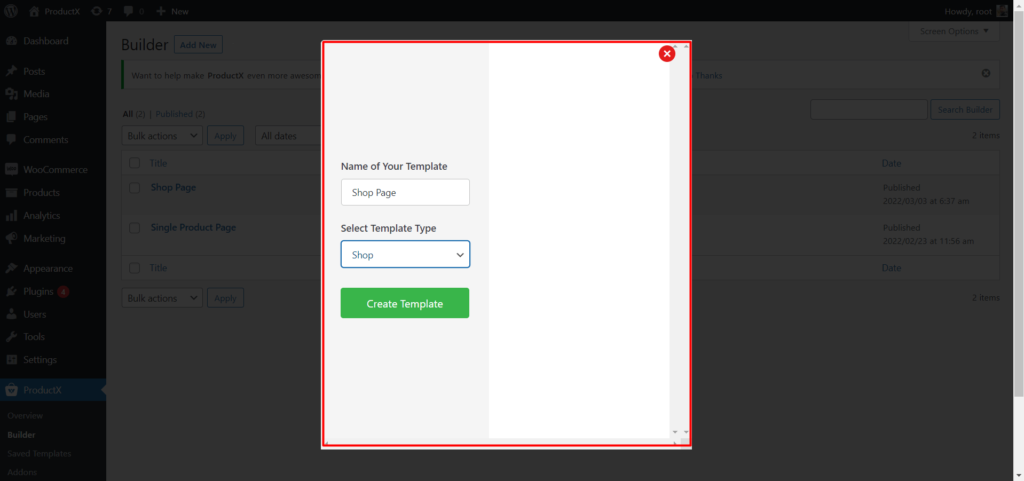This screenshot has width=1024, height=481.
Task: Open the Pages menu item
Action: tap(35, 117)
